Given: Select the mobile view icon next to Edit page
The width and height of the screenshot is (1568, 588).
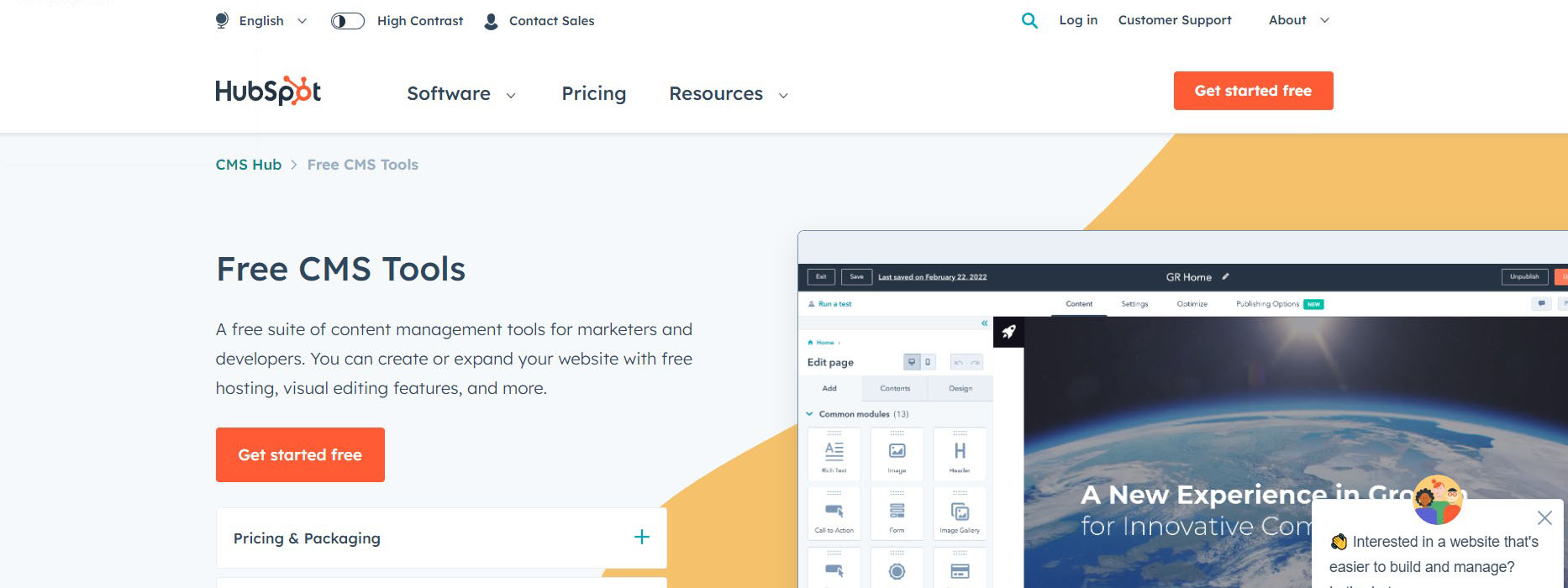Looking at the screenshot, I should (928, 362).
